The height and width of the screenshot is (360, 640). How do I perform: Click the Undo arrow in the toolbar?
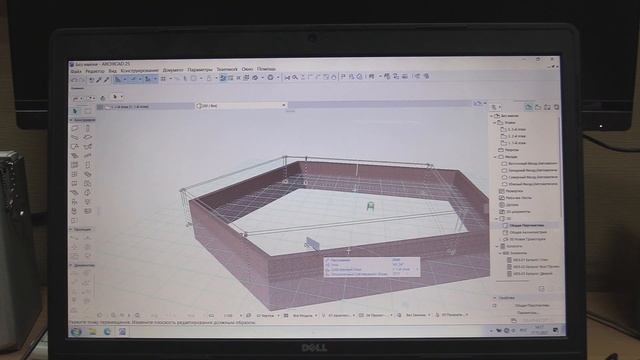pyautogui.click(x=75, y=80)
